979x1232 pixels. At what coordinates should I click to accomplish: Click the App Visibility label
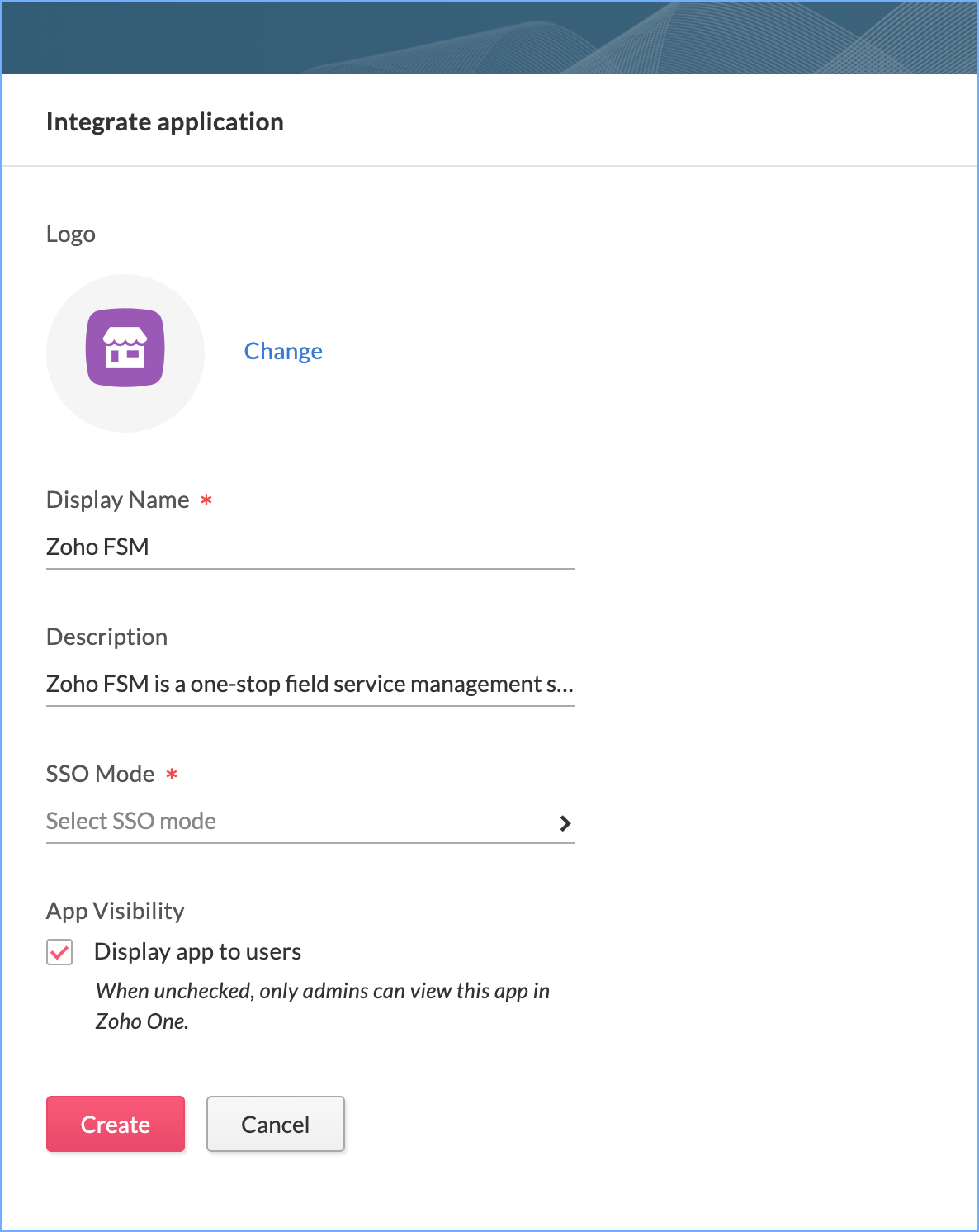pos(116,911)
